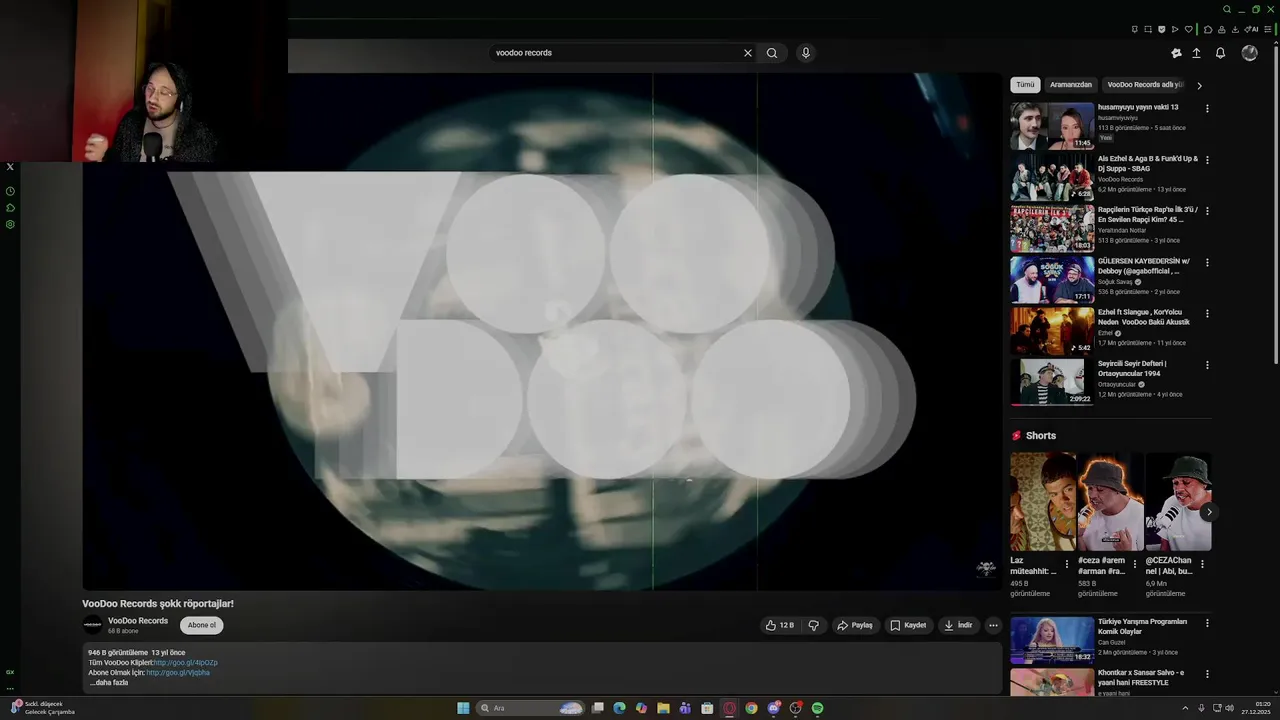Viewport: 1280px width, 720px height.
Task: Open options for 'Ezhel ft Slangue' video
Action: [1207, 314]
